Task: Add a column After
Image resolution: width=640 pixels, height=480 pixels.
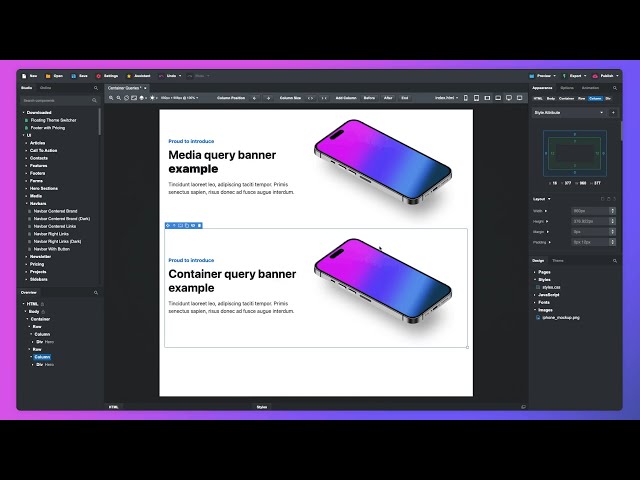Action: tap(388, 98)
